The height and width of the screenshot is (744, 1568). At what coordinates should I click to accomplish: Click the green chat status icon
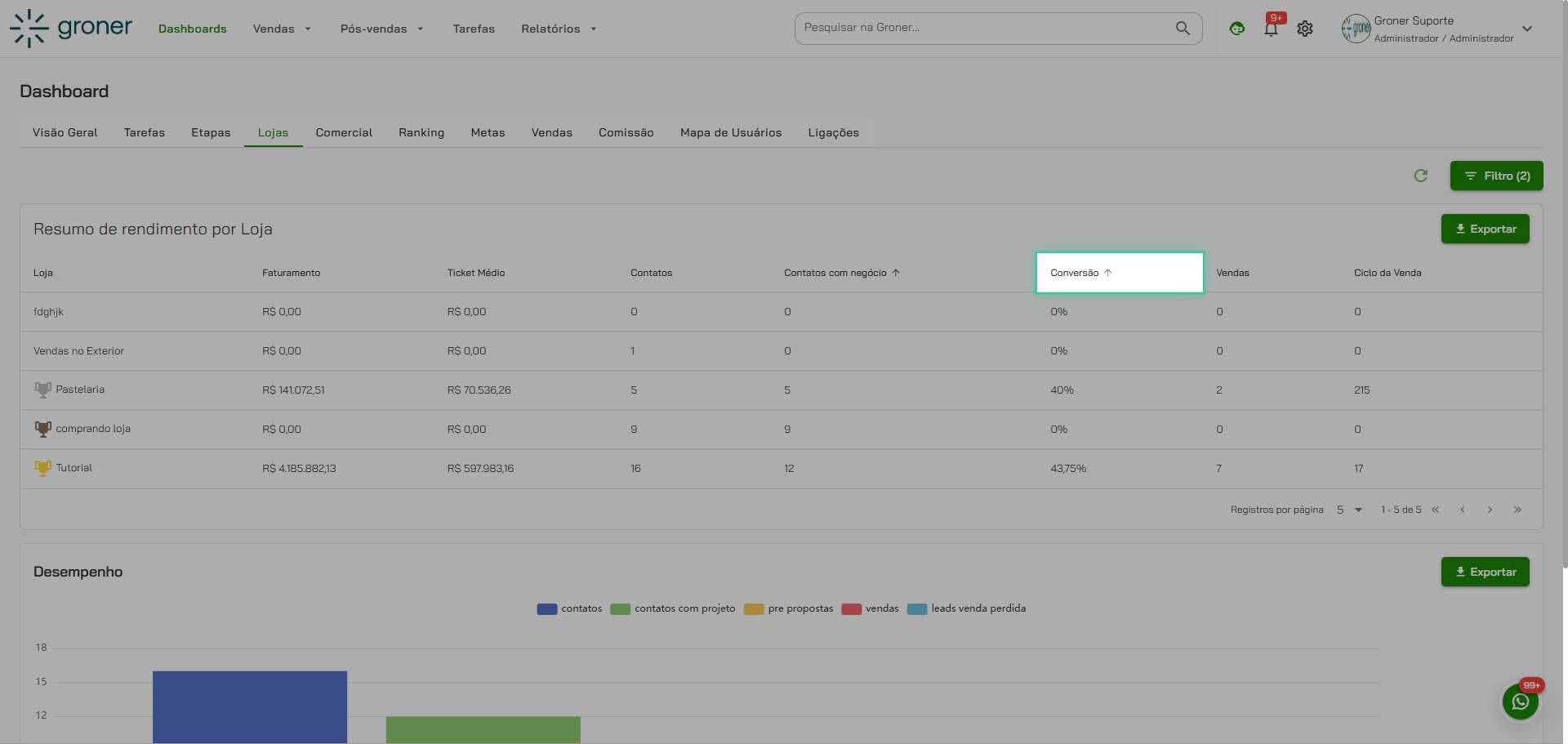pyautogui.click(x=1237, y=29)
